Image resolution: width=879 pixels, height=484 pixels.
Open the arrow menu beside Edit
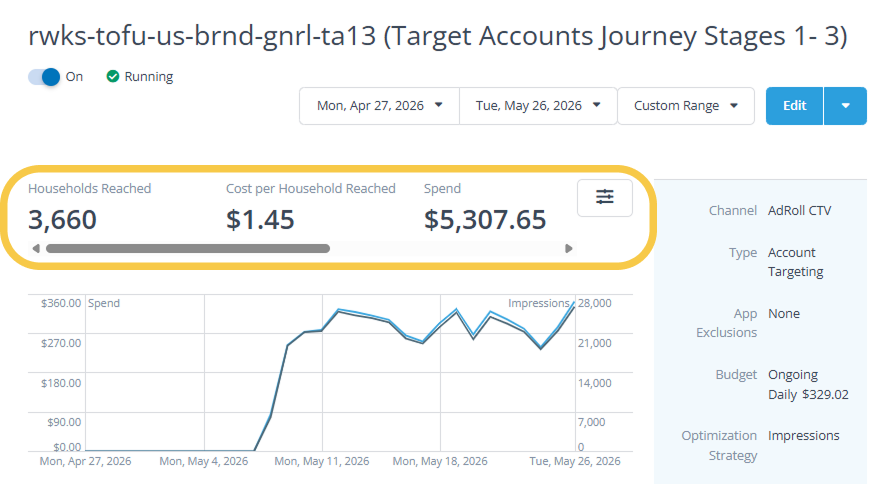click(845, 105)
